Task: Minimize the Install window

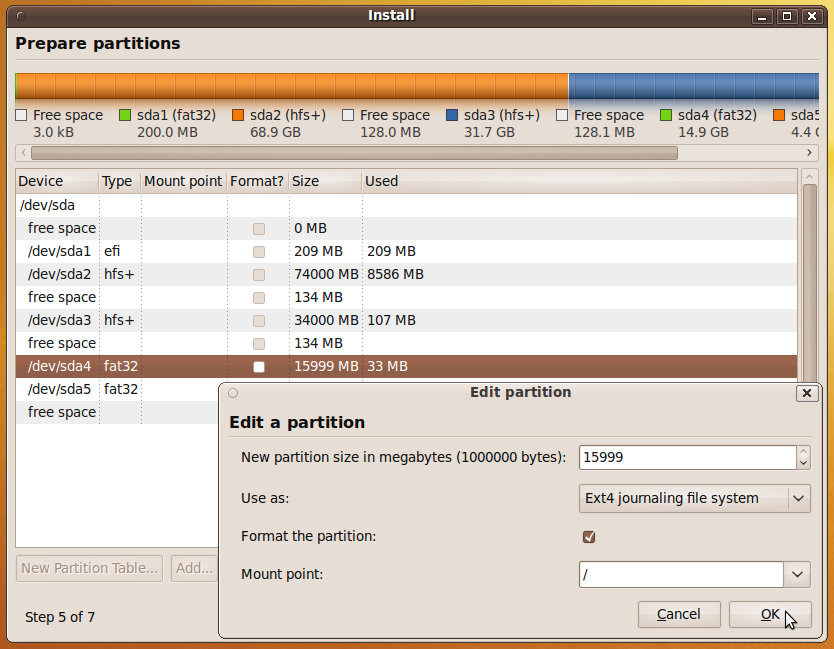Action: click(x=762, y=16)
